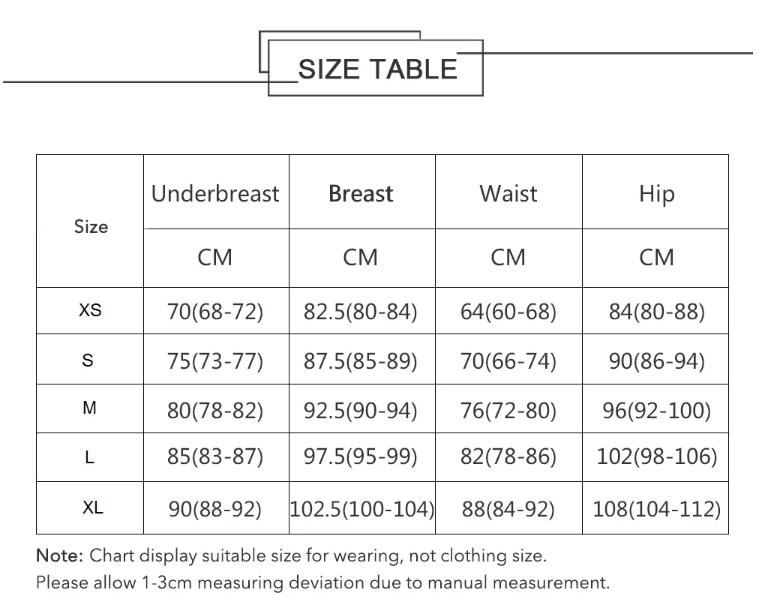Select the Underbreast column header
760x604 pixels.
pos(215,193)
